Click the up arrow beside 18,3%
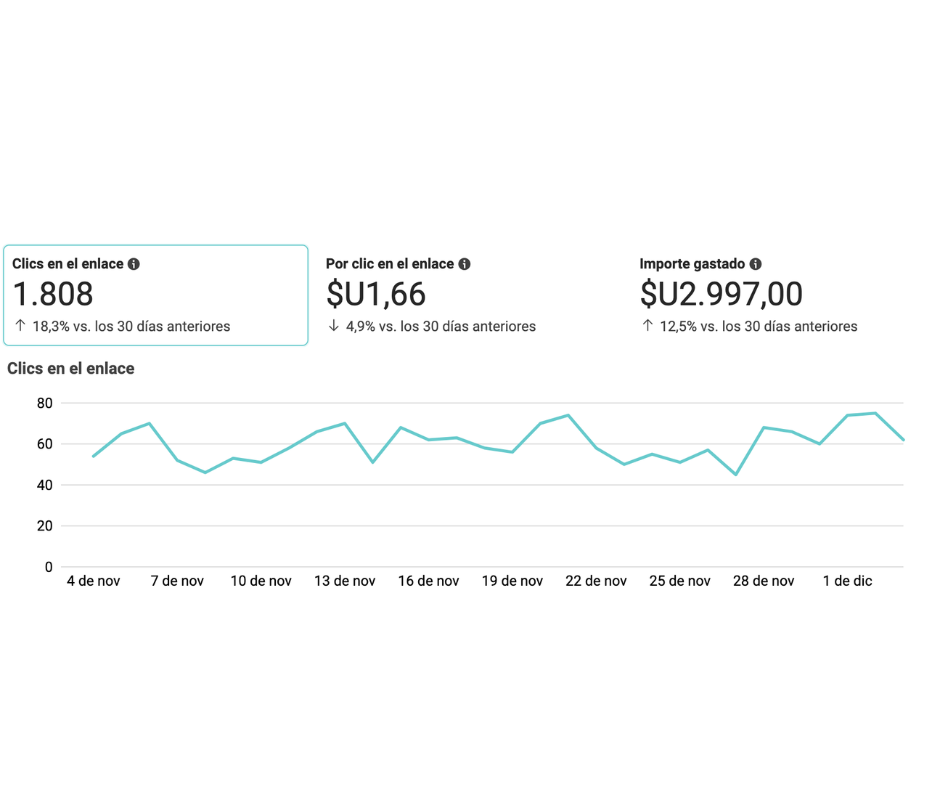 coord(20,326)
